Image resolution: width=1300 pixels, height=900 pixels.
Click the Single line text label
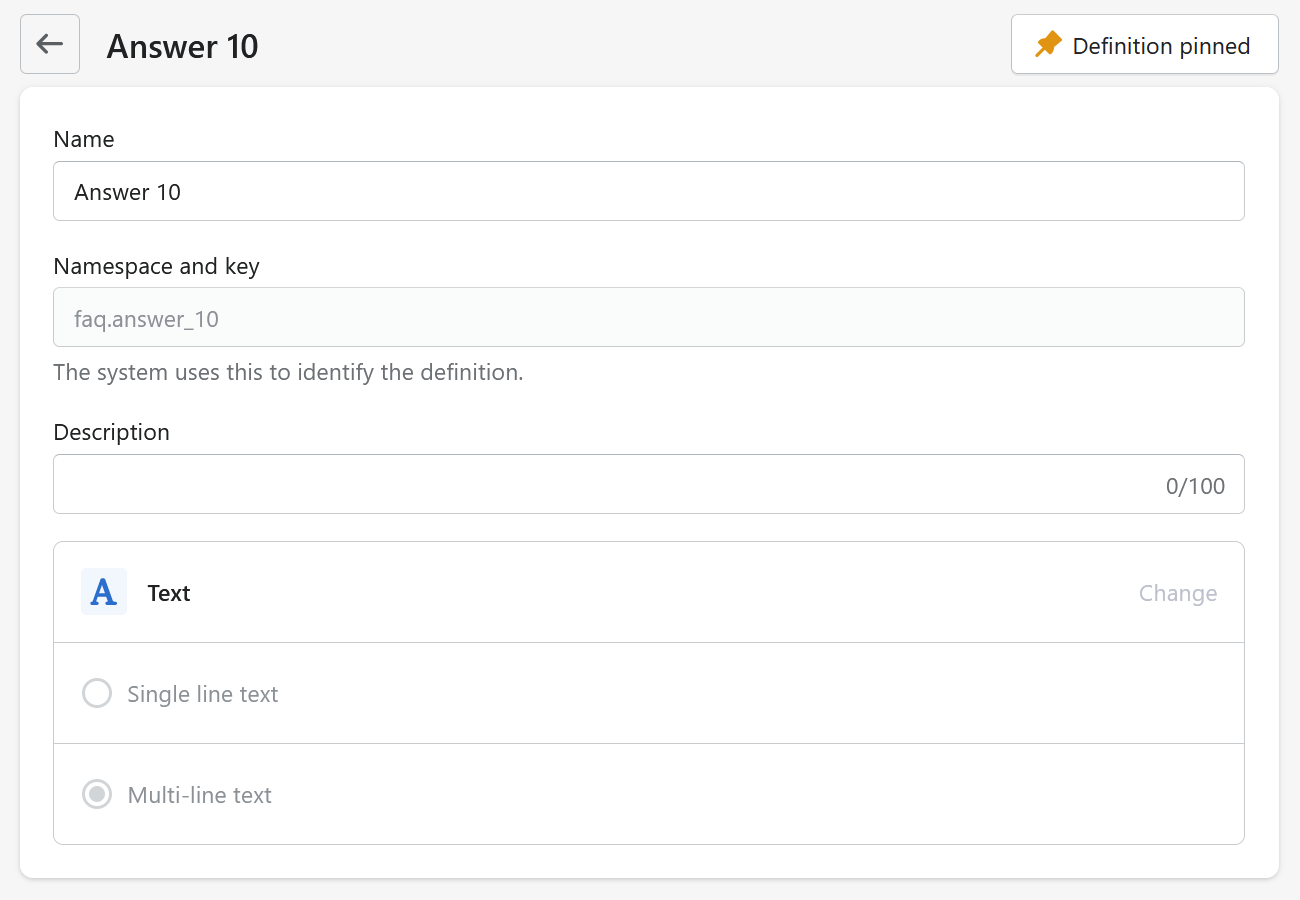pos(203,694)
